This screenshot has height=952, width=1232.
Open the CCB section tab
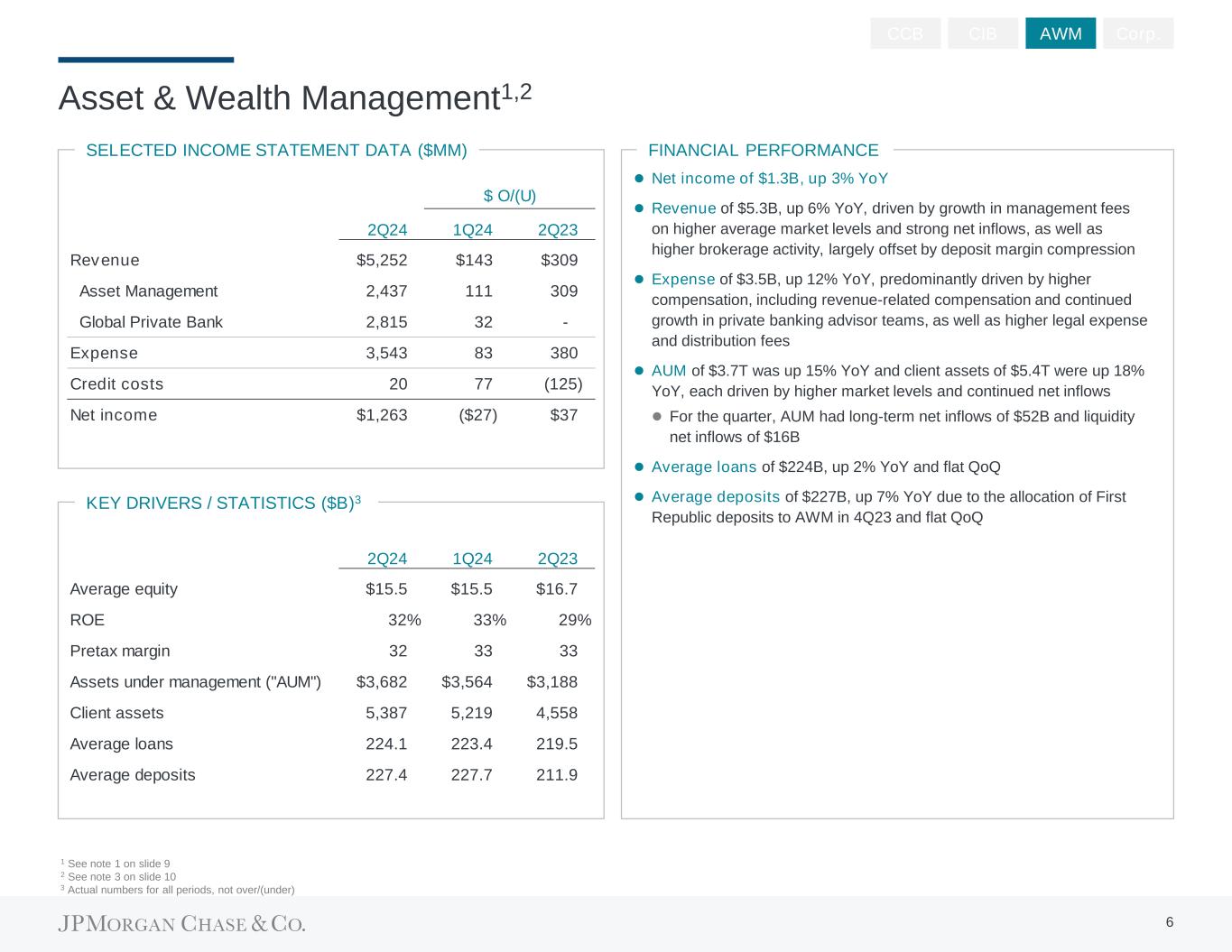[x=905, y=33]
